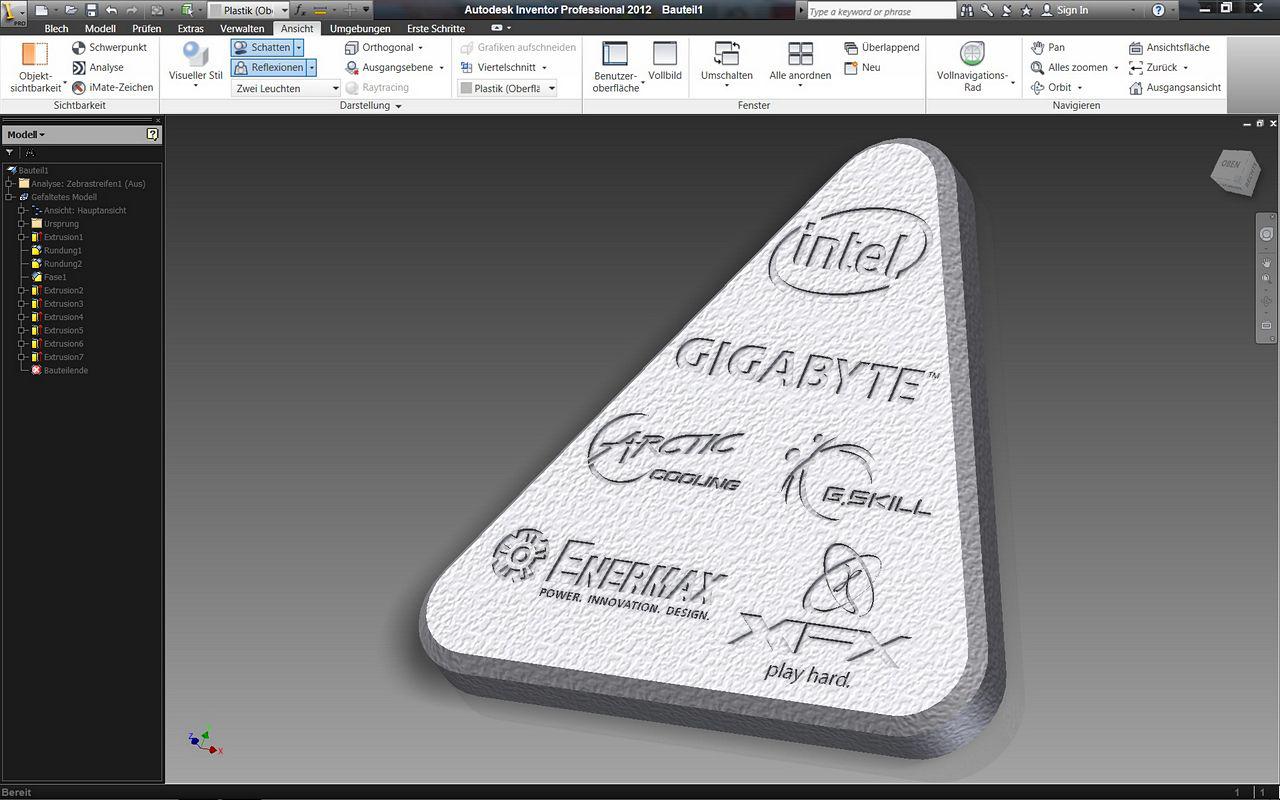
Task: Open the Erste Schritte tab
Action: 436,29
